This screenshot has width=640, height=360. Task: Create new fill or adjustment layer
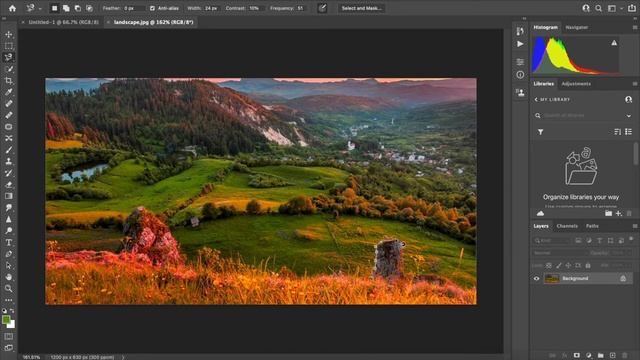pos(589,356)
